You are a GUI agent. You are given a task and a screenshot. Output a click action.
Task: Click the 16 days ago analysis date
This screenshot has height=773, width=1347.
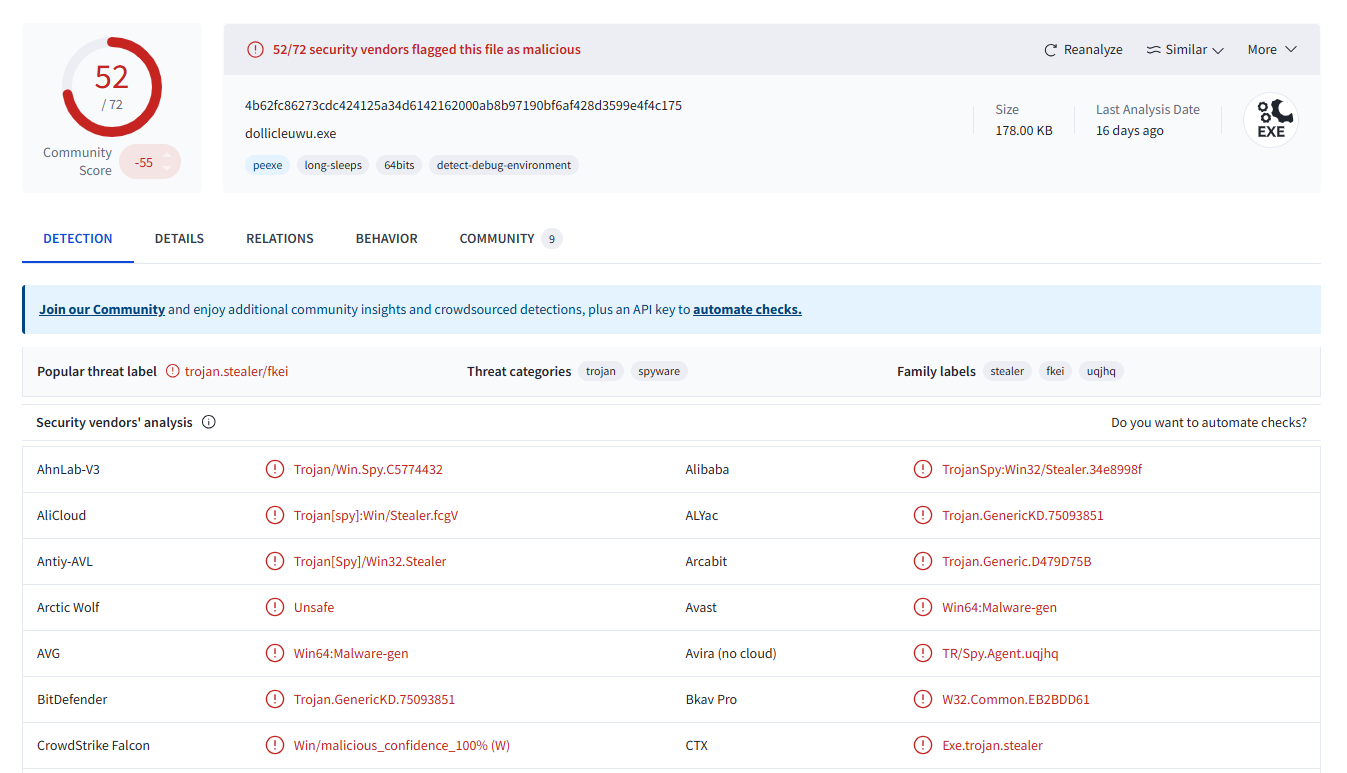1130,131
